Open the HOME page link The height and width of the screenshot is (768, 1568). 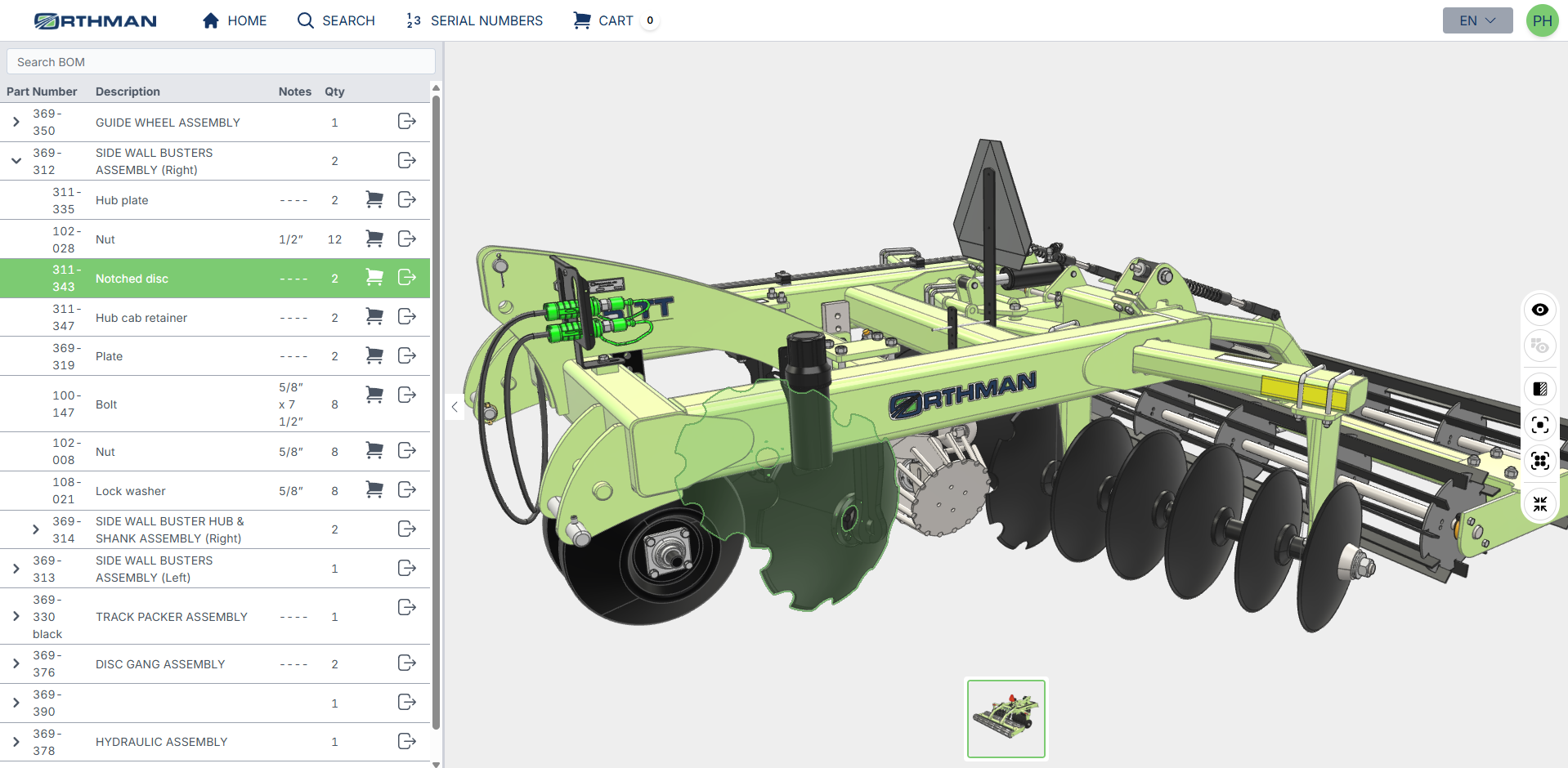click(x=235, y=20)
